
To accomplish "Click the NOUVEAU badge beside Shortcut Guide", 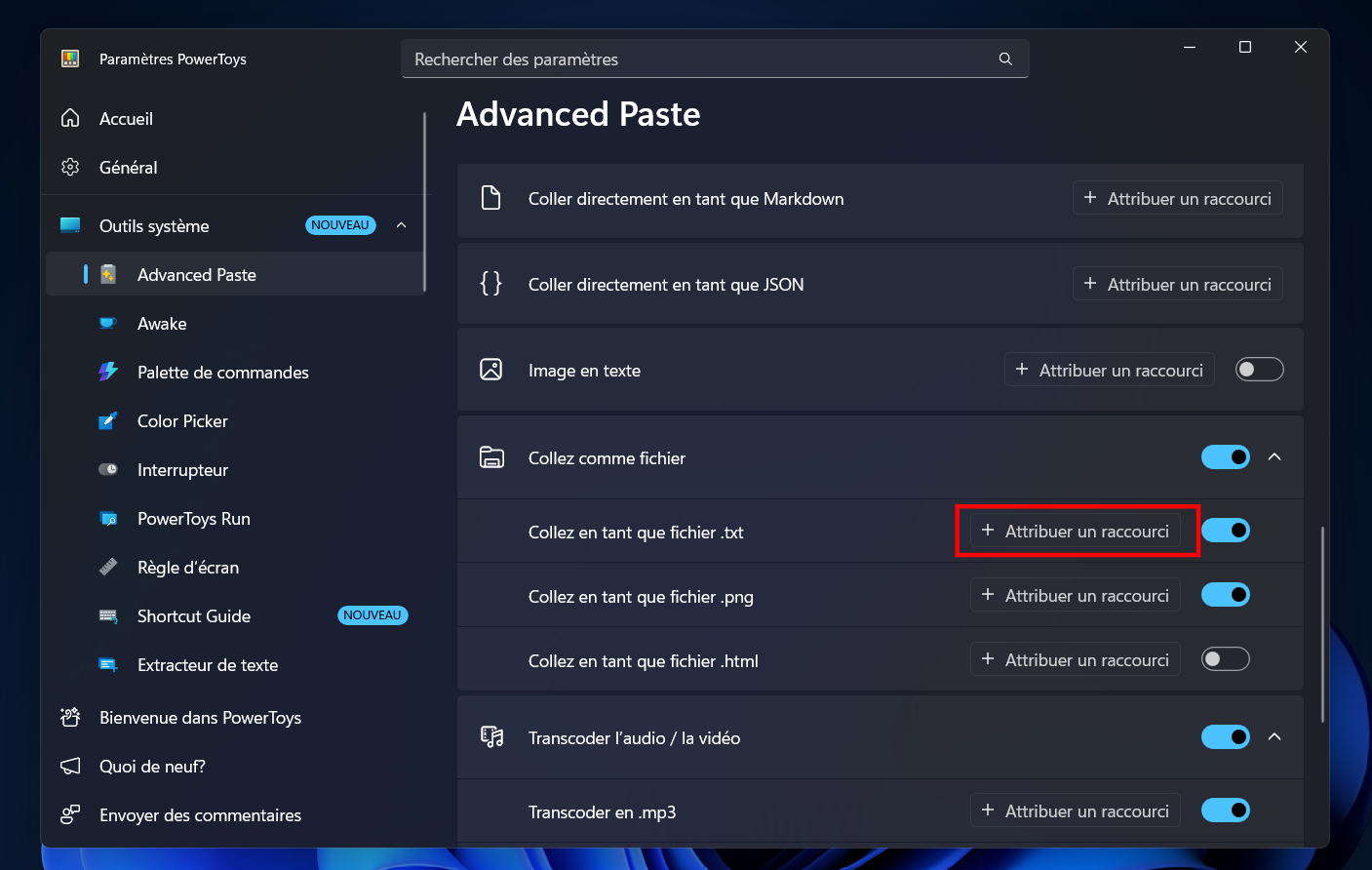I will point(372,615).
